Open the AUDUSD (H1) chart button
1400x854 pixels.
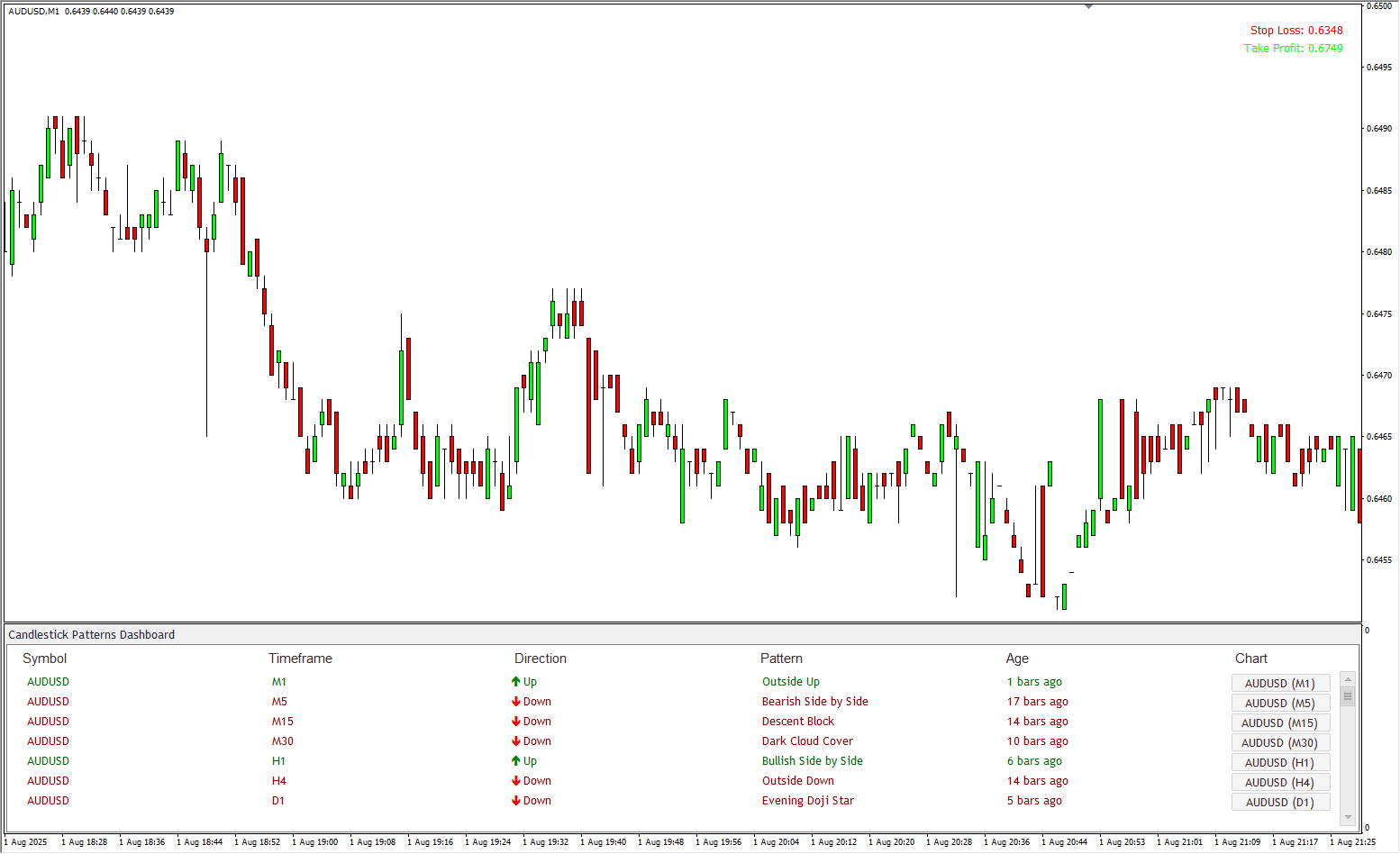click(x=1280, y=762)
